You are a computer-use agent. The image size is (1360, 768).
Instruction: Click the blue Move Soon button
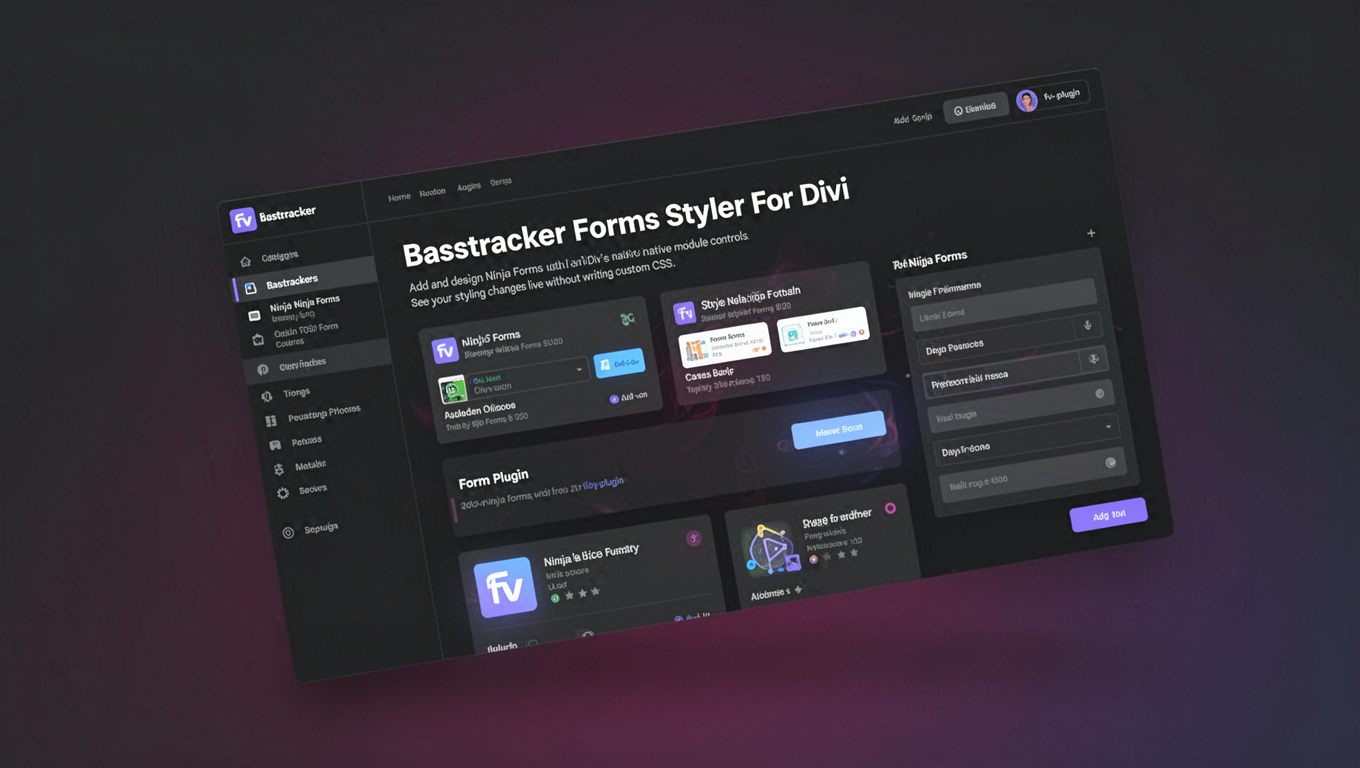839,428
